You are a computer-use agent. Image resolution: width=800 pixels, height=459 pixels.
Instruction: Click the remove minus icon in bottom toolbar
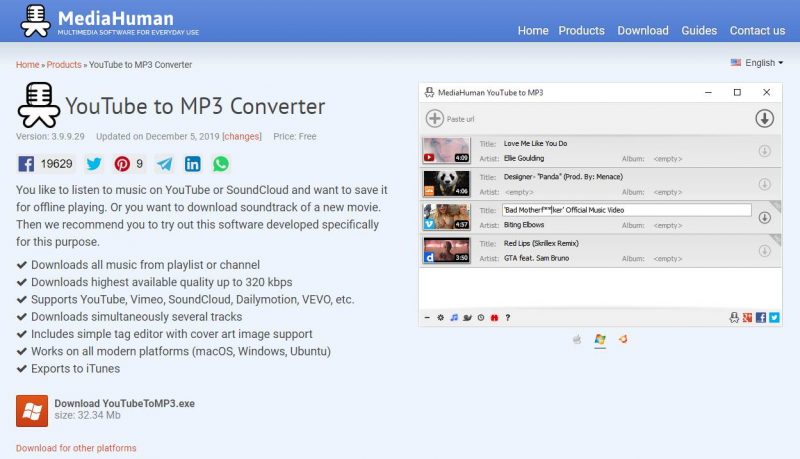point(427,317)
